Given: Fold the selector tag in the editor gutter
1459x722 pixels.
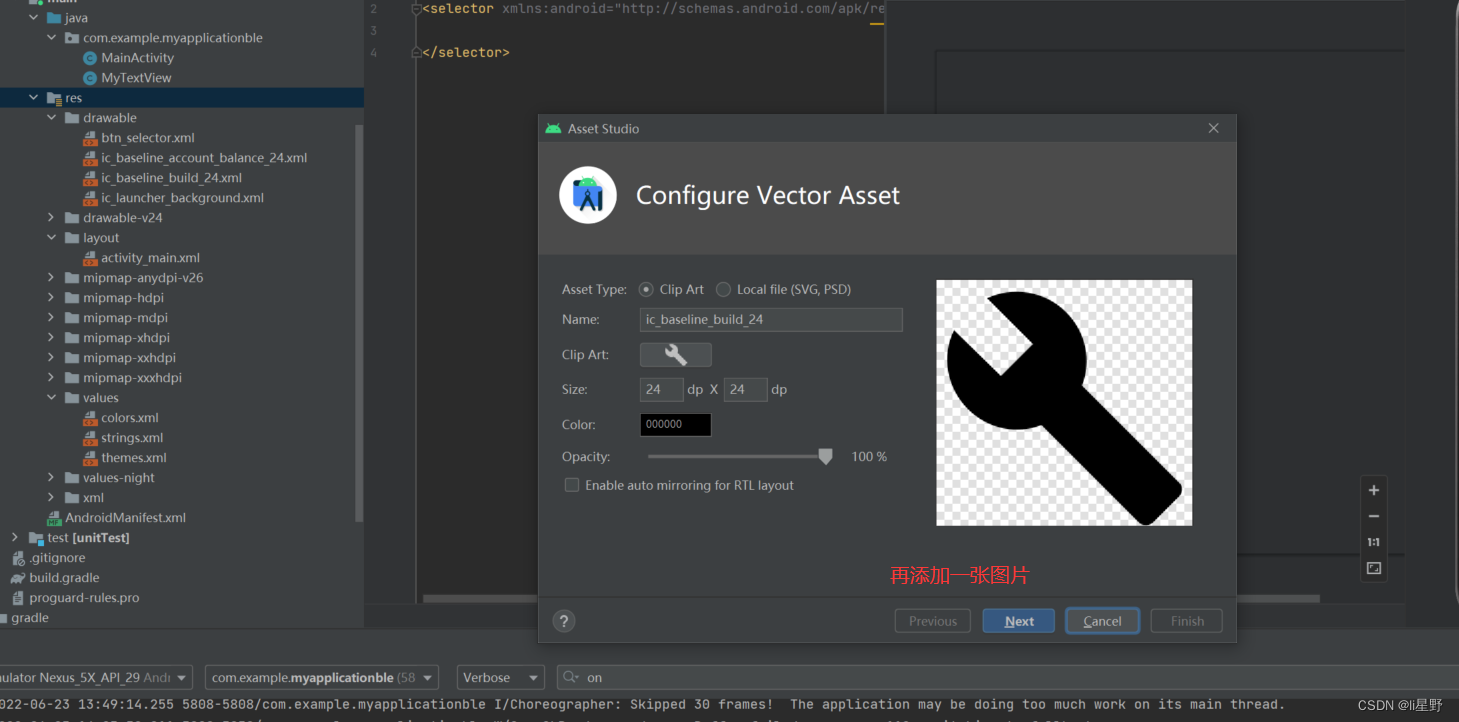Looking at the screenshot, I should coord(416,9).
